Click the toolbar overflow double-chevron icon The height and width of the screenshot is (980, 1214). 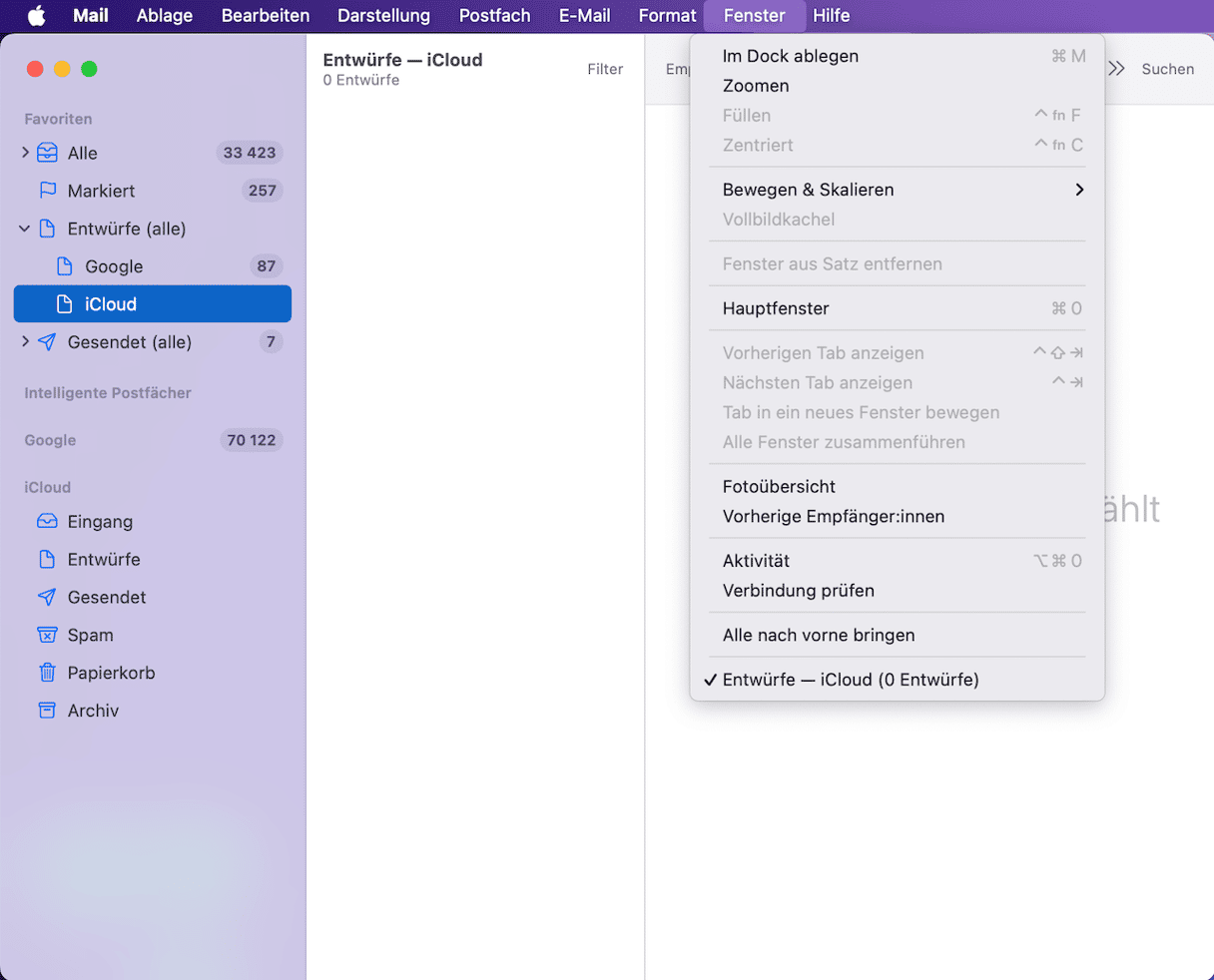pos(1116,69)
